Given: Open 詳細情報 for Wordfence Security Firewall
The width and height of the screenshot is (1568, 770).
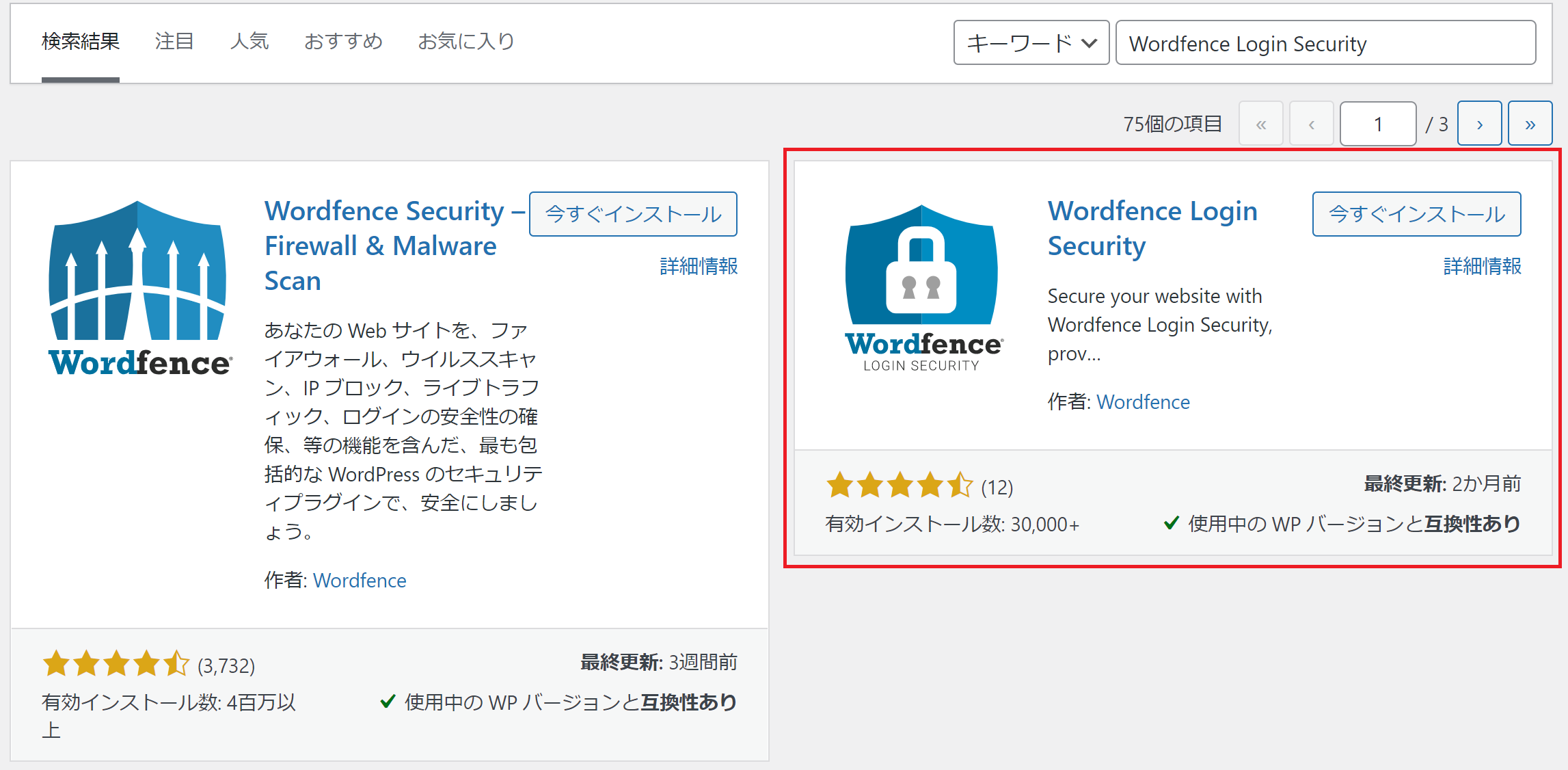Looking at the screenshot, I should tap(699, 266).
